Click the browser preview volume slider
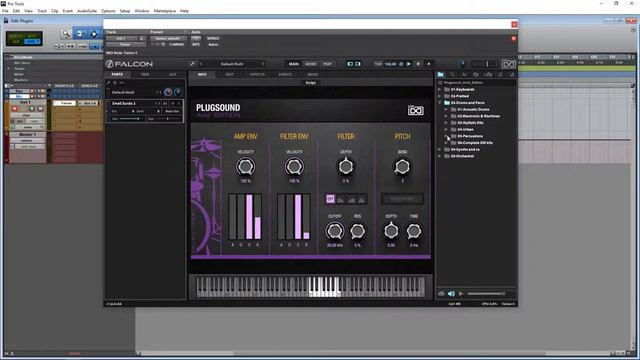Image resolution: width=640 pixels, height=360 pixels. tap(487, 293)
